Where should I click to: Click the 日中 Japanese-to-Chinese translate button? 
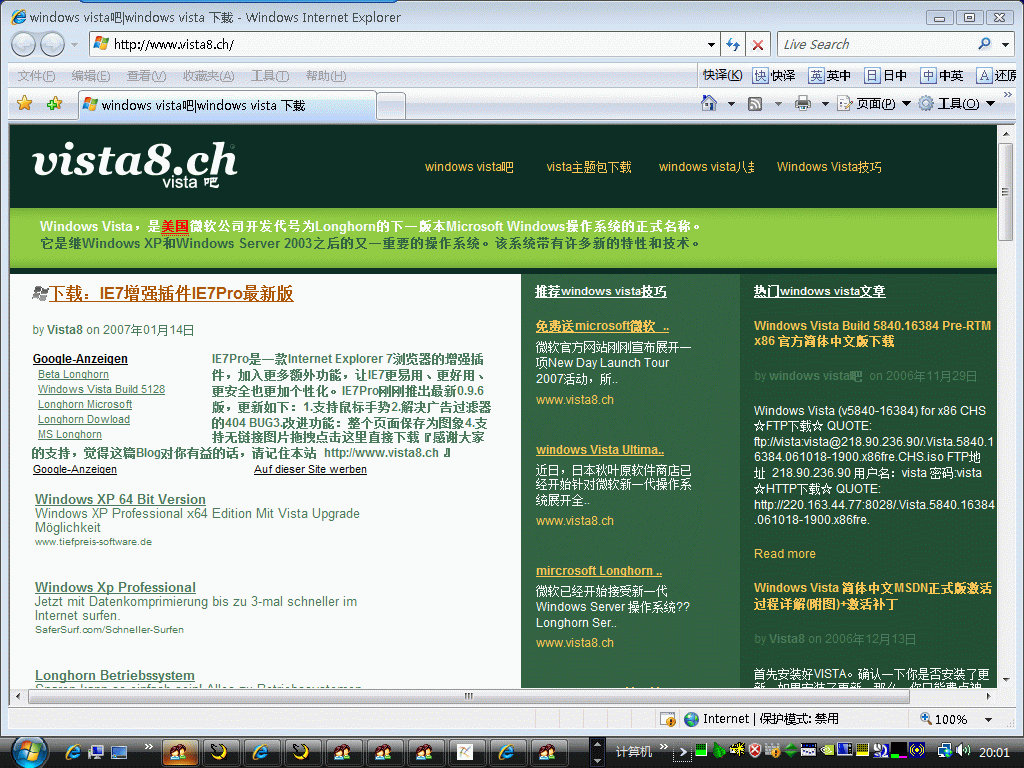click(886, 76)
